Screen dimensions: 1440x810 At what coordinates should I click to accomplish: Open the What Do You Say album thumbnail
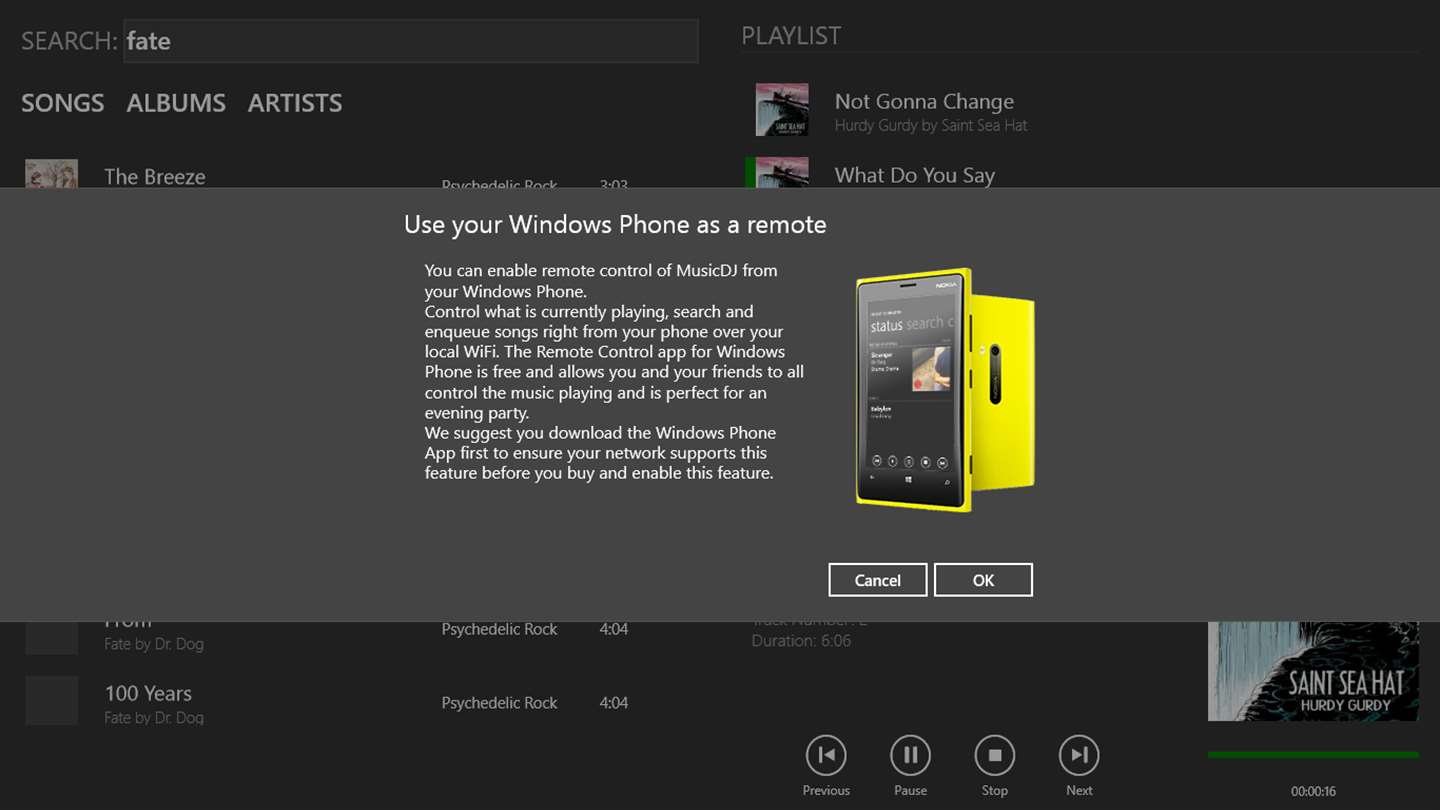pyautogui.click(x=782, y=173)
